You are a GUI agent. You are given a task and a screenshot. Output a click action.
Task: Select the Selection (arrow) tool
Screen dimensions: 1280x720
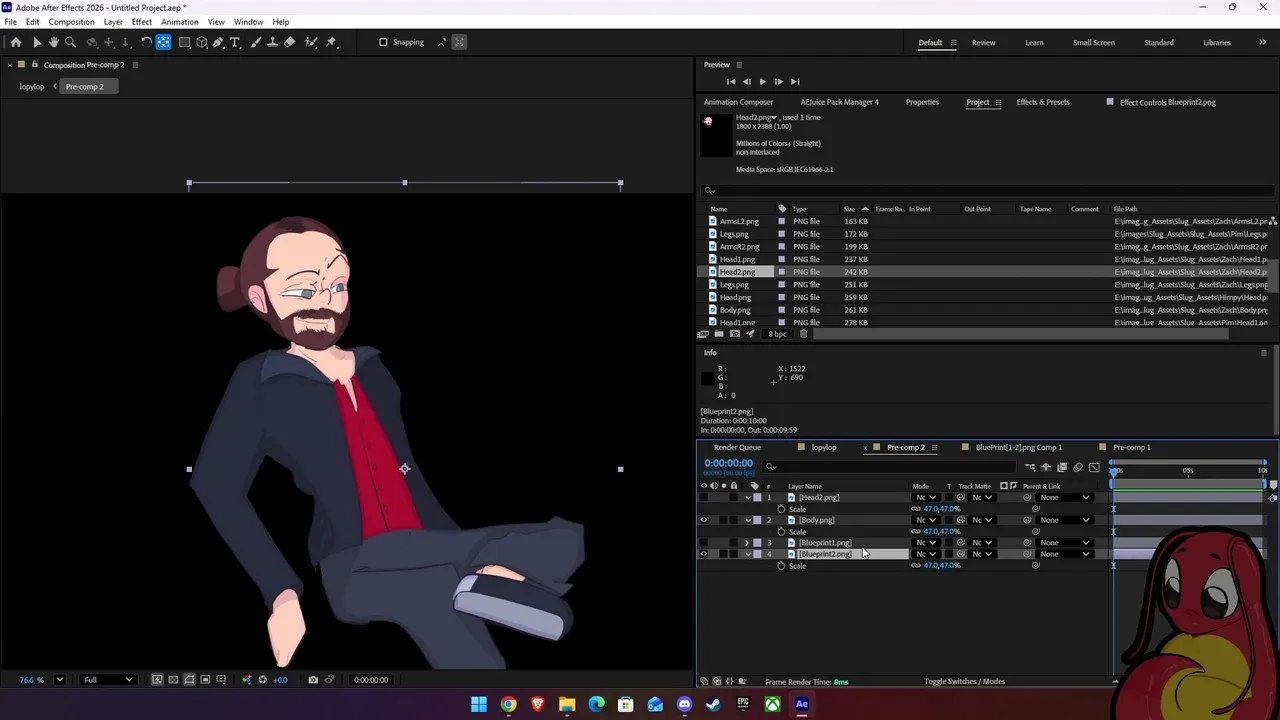37,42
